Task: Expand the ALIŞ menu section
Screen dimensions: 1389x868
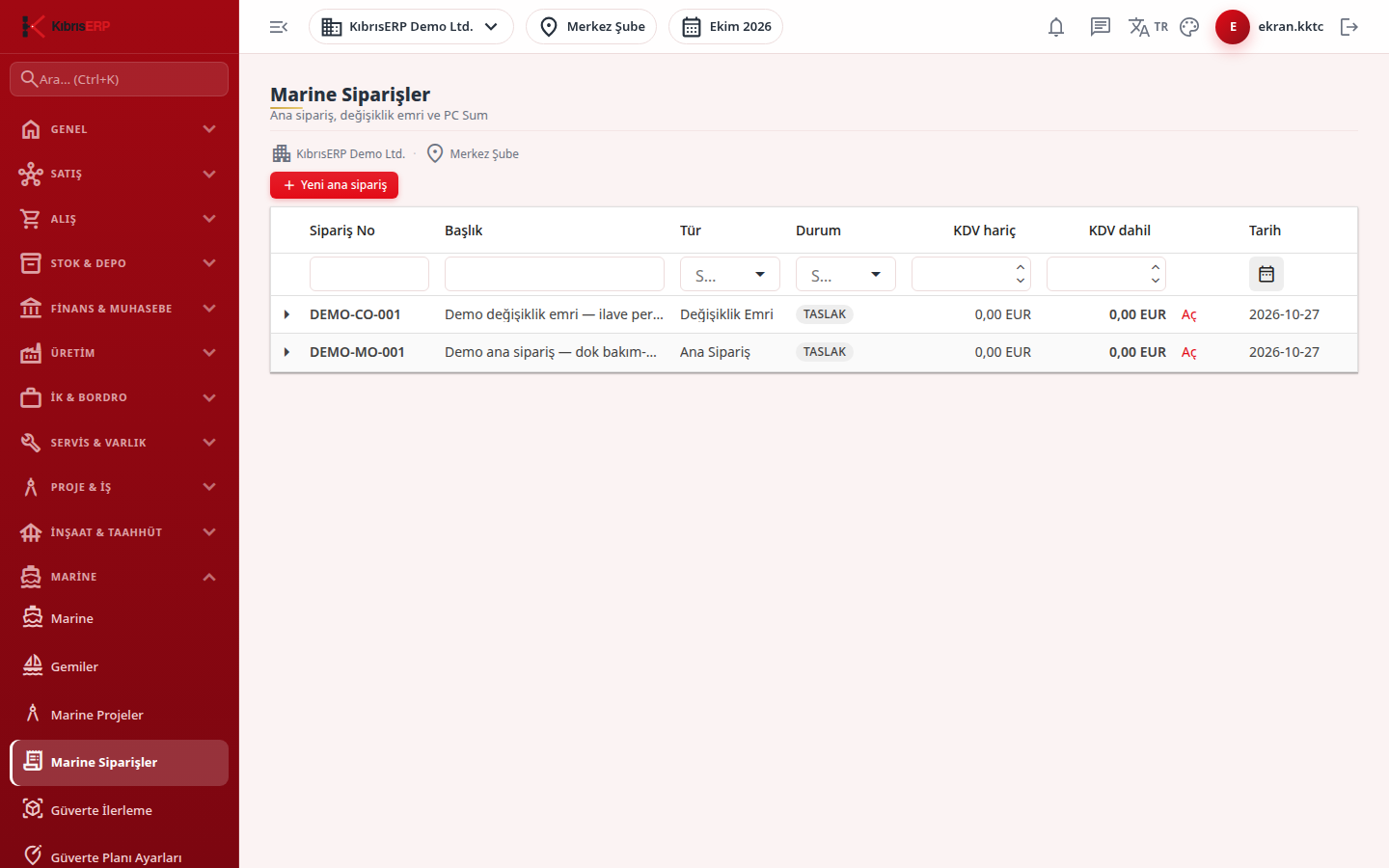Action: pos(119,219)
